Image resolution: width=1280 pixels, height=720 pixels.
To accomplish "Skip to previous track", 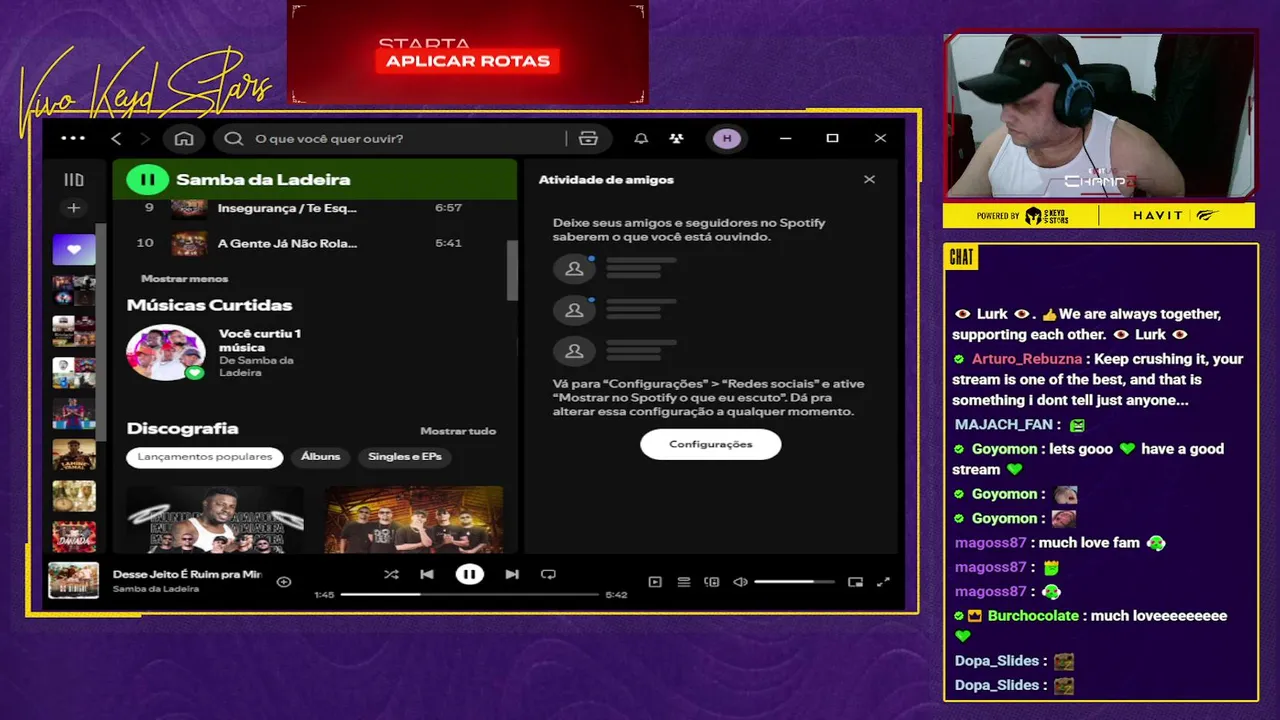I will click(427, 575).
